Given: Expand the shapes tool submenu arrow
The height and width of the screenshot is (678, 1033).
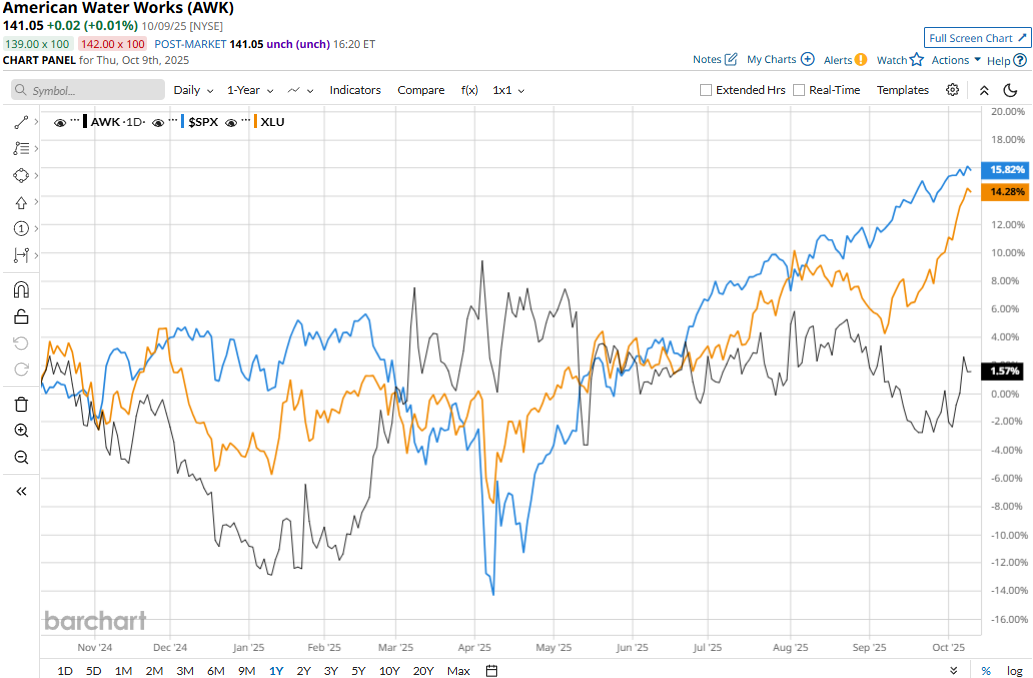Looking at the screenshot, I should (x=36, y=175).
